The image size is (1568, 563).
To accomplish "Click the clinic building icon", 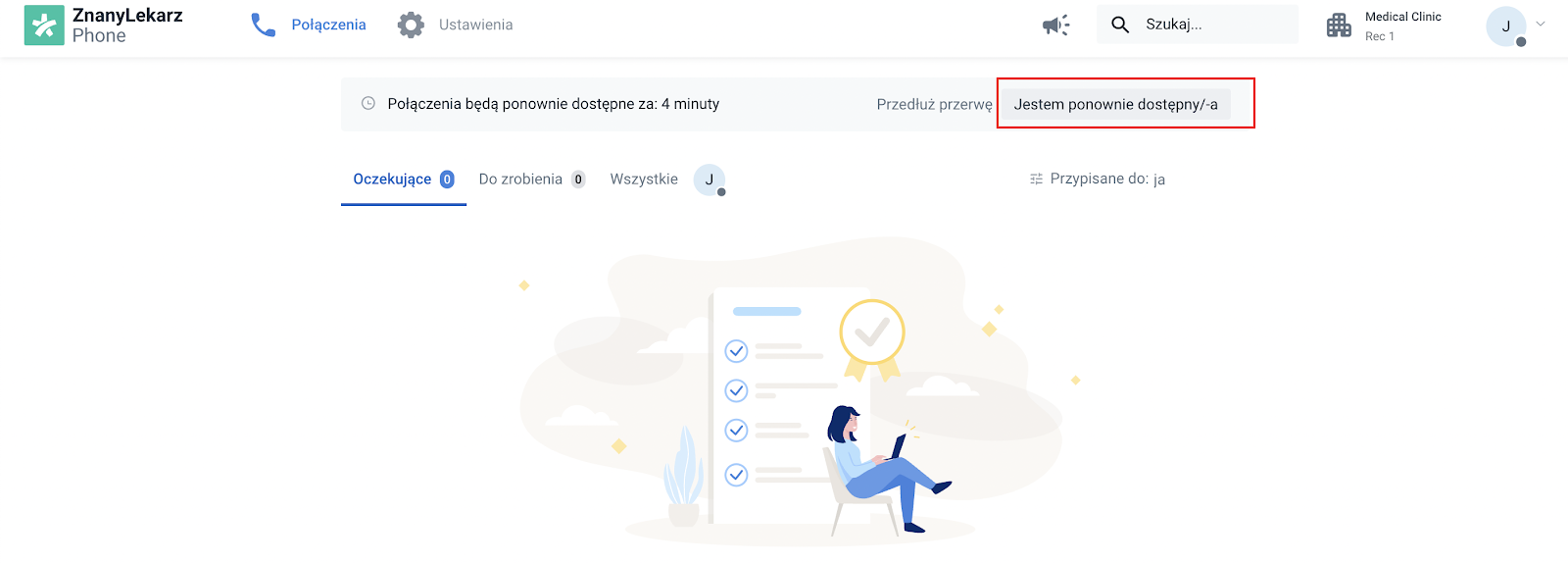I will pyautogui.click(x=1339, y=26).
